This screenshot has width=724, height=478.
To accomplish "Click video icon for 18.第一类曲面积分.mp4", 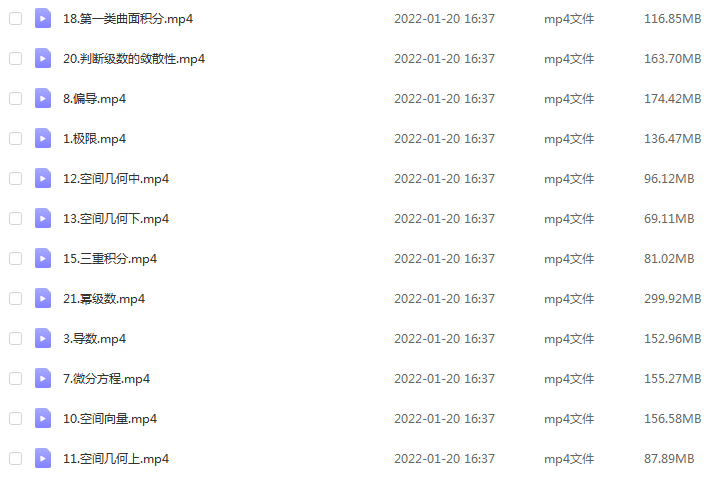I will 43,18.
